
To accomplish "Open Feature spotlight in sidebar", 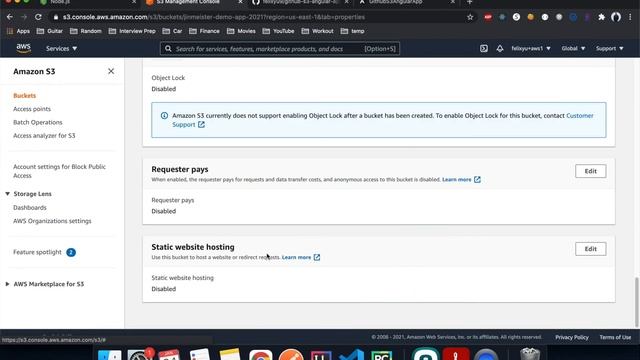I will (37, 252).
